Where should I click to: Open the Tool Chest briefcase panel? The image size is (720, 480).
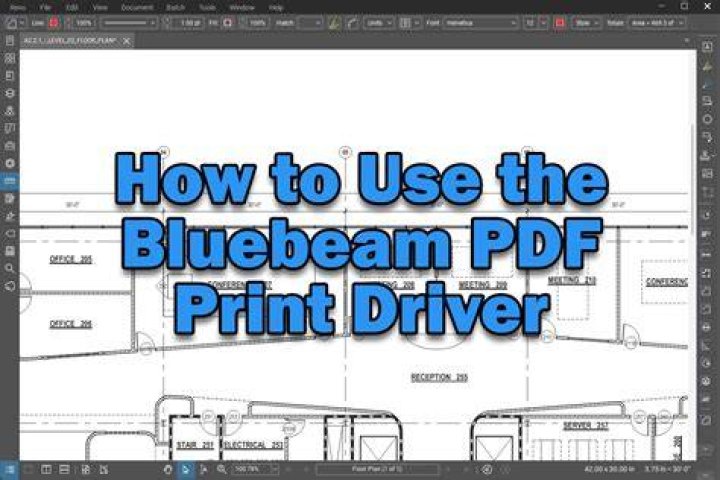[10, 146]
